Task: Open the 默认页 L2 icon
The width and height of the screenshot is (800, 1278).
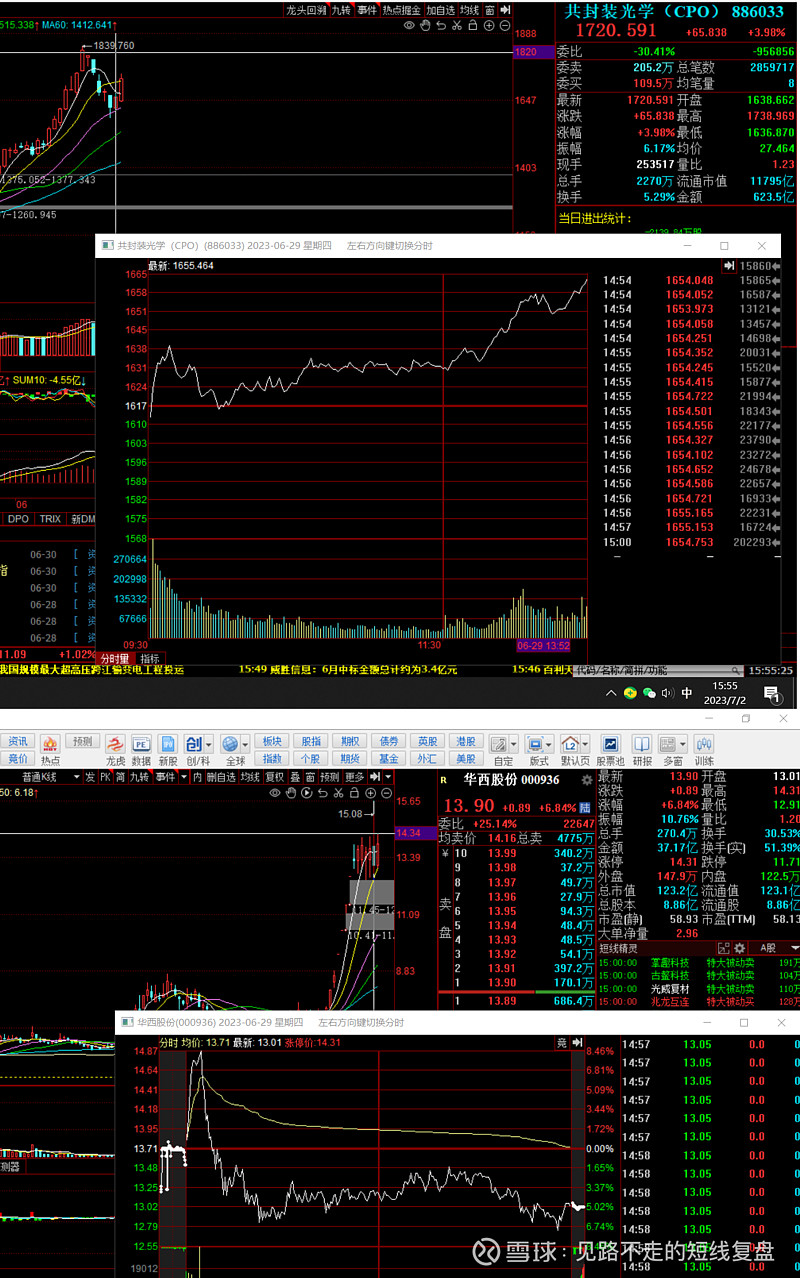Action: (571, 744)
